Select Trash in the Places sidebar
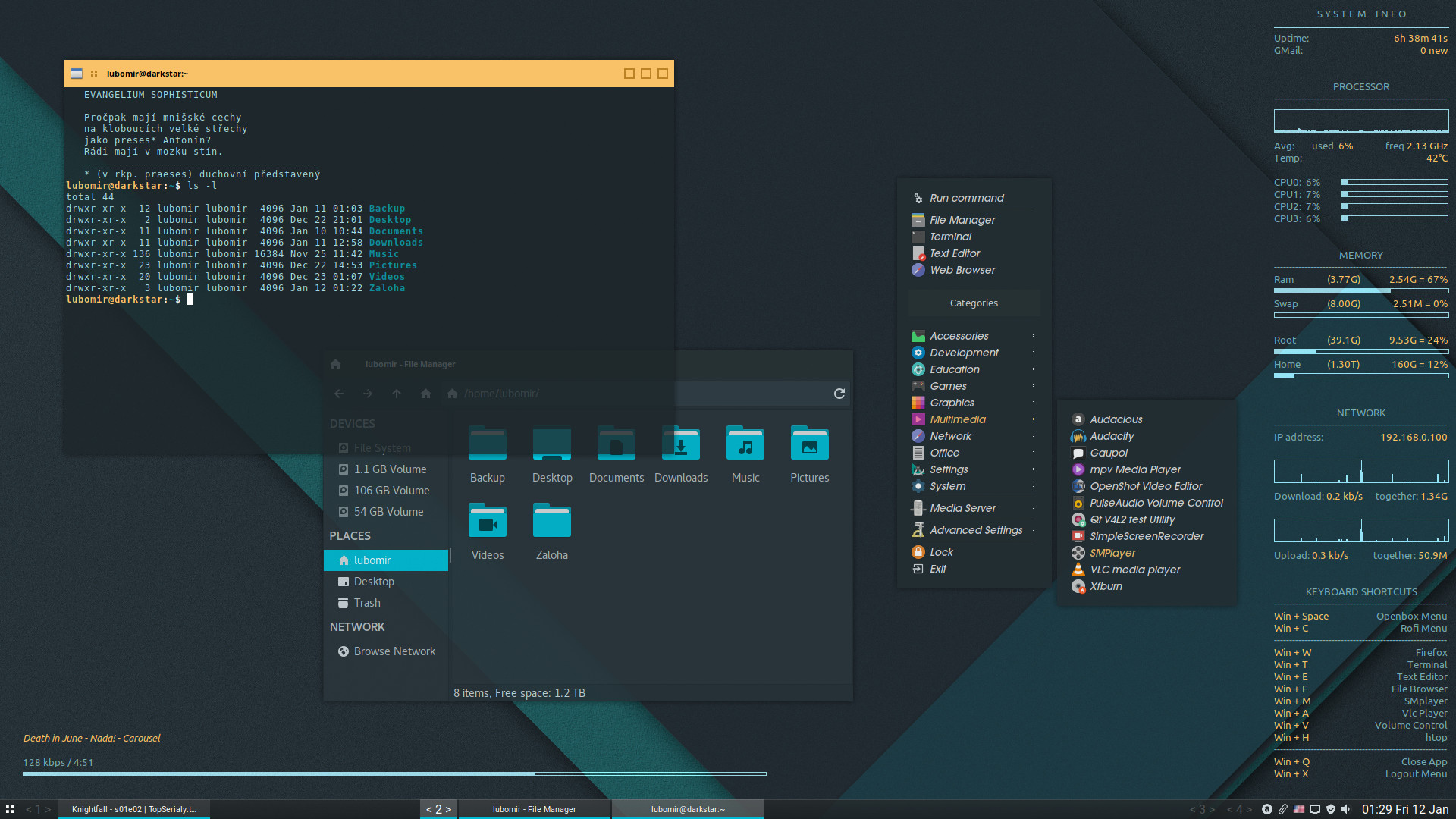1456x819 pixels. click(x=367, y=603)
